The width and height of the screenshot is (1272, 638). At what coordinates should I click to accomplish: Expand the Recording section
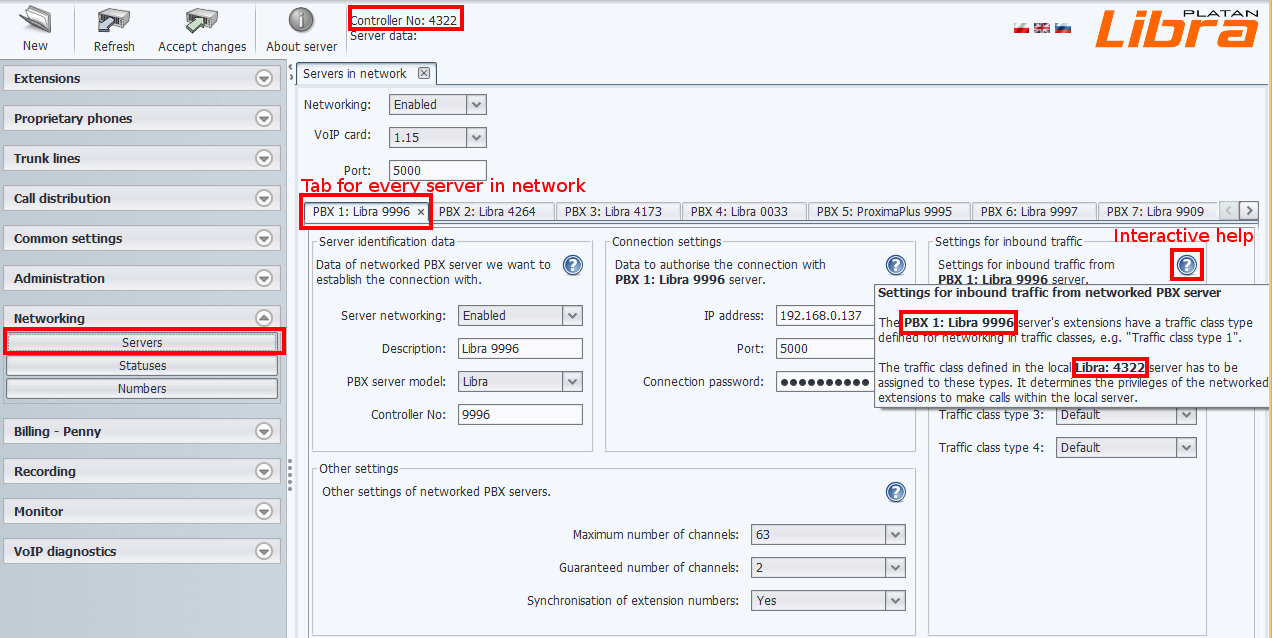click(263, 471)
